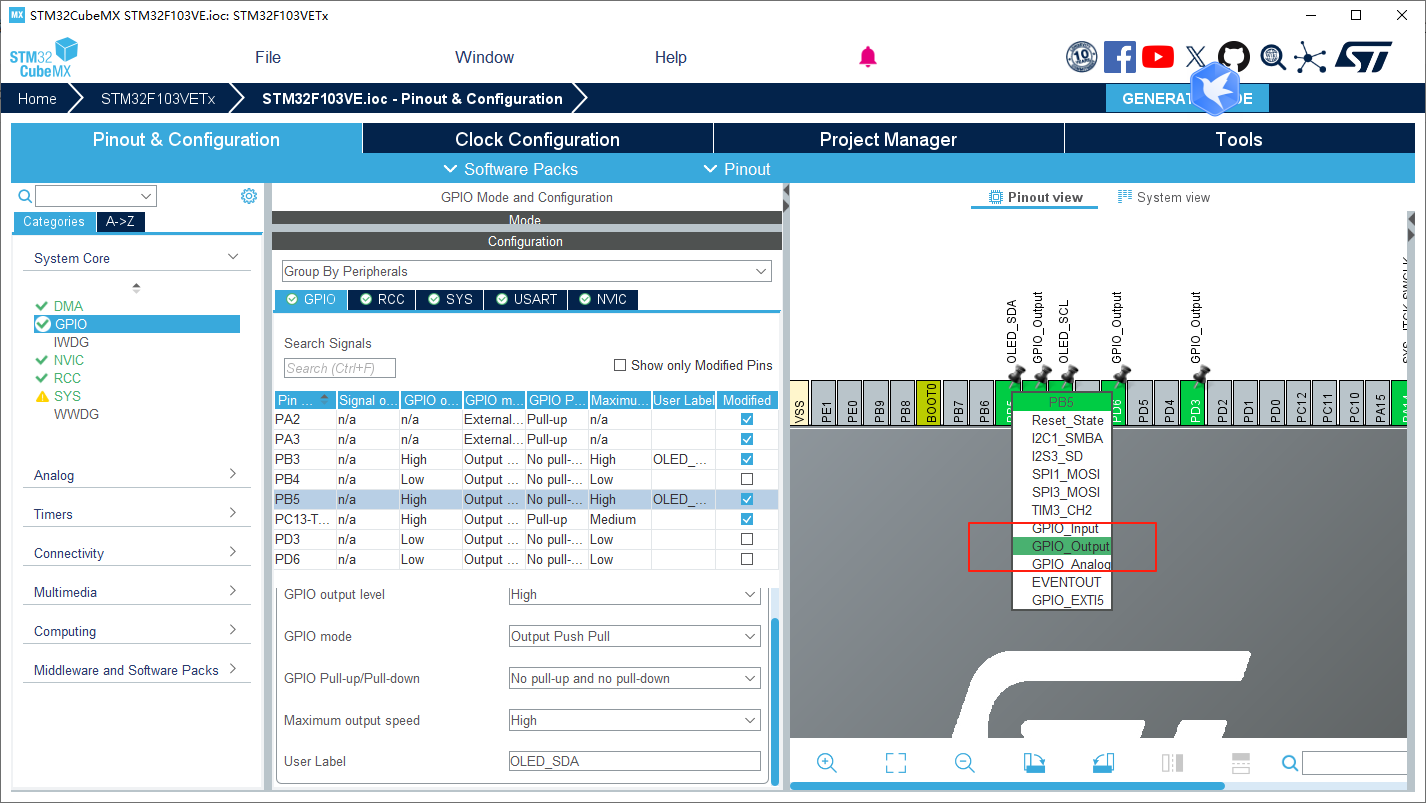
Task: Open the ST YouTube channel icon
Action: pyautogui.click(x=1158, y=57)
